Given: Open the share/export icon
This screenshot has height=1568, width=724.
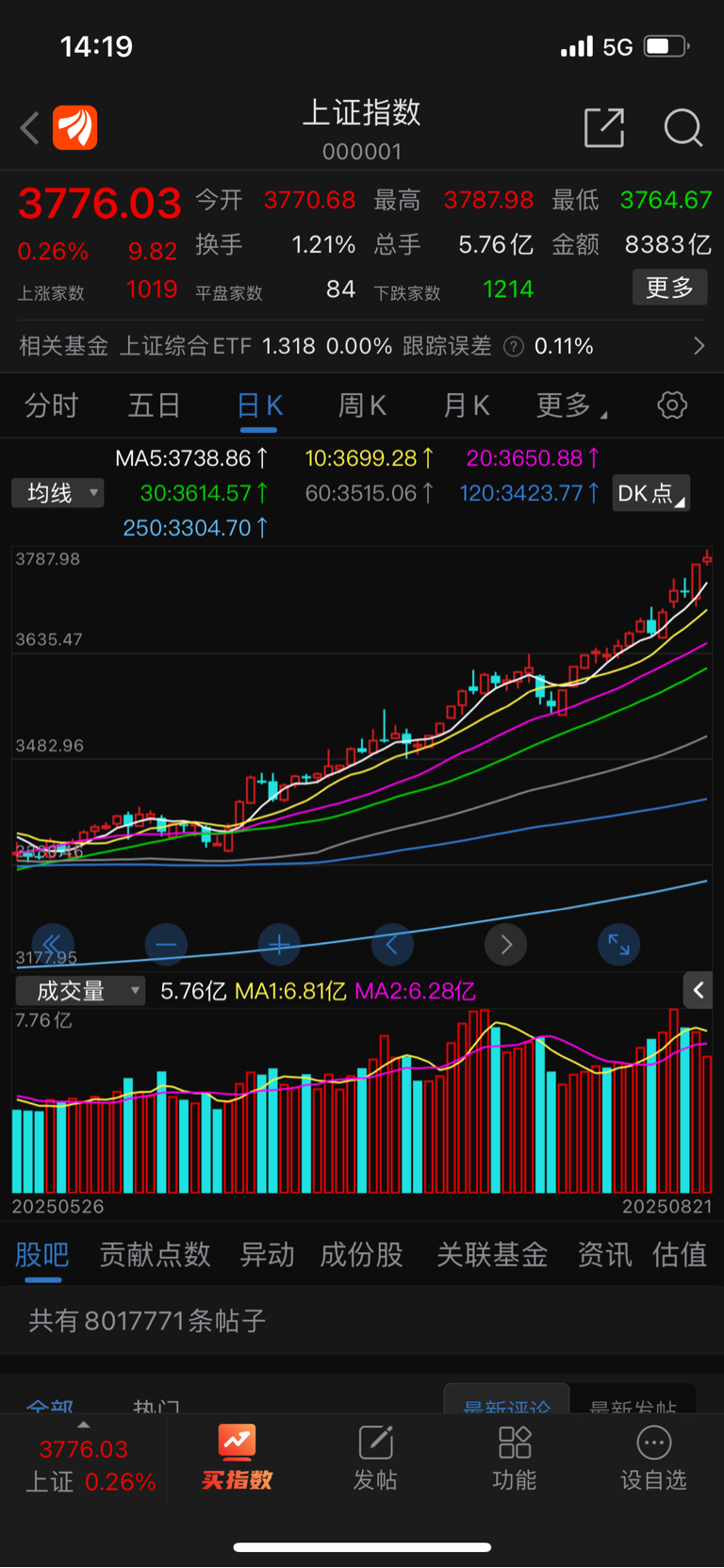Looking at the screenshot, I should [604, 127].
